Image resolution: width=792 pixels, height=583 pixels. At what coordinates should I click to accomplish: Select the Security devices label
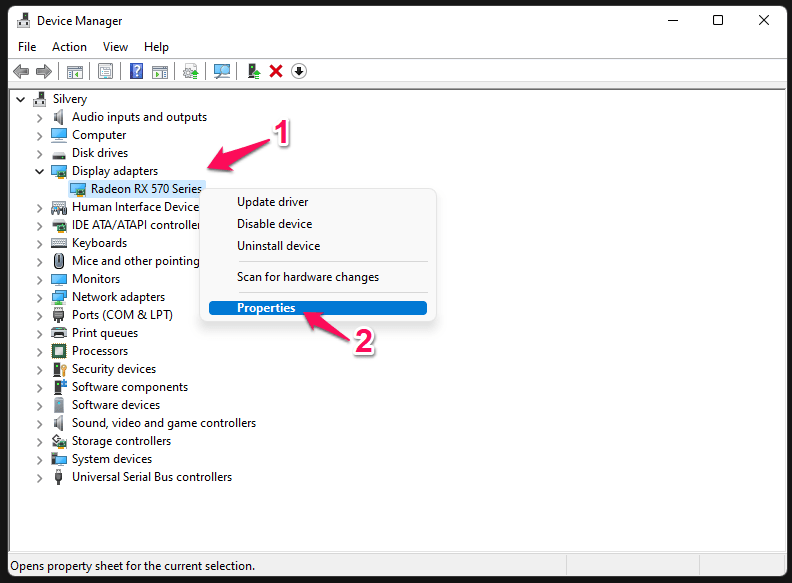click(114, 369)
